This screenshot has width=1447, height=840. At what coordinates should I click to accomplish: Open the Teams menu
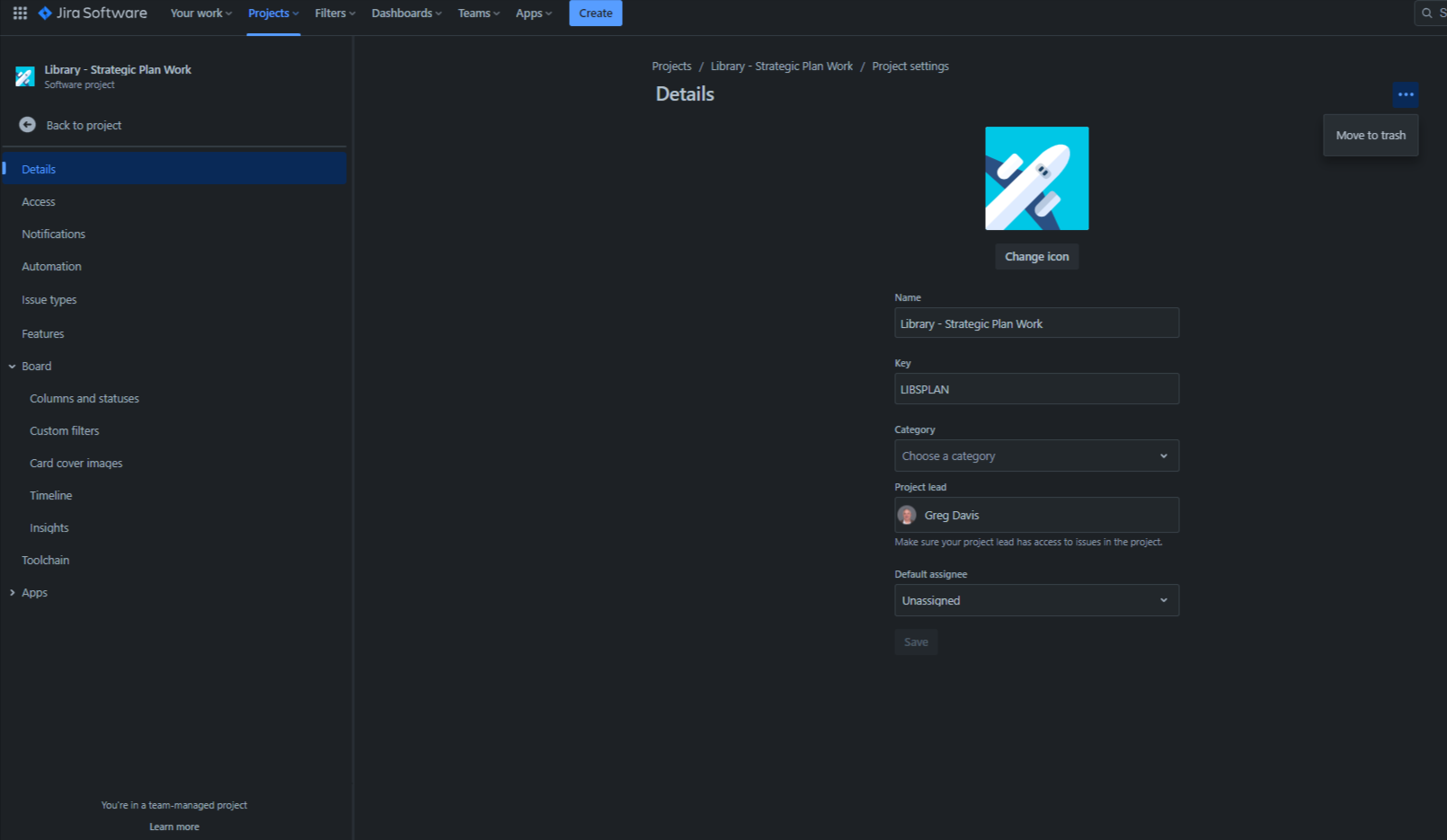477,13
